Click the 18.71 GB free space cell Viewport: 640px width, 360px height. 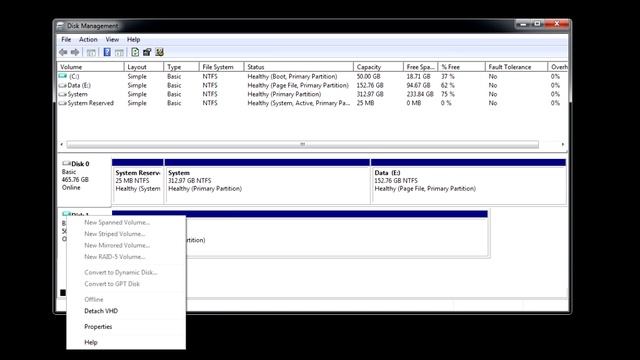(x=418, y=77)
